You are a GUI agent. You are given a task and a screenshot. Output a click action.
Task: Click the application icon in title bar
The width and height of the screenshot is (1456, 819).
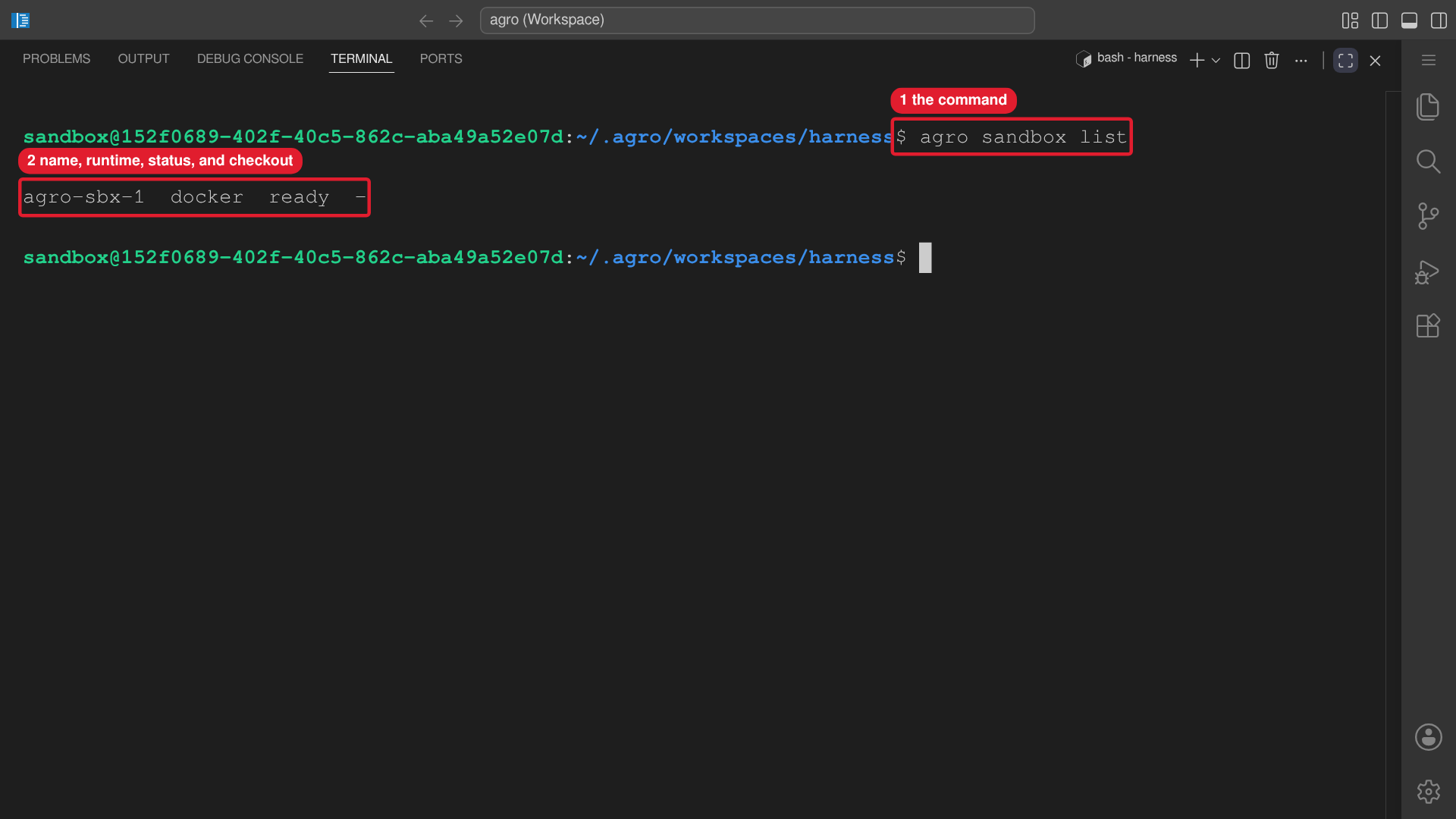tap(20, 20)
